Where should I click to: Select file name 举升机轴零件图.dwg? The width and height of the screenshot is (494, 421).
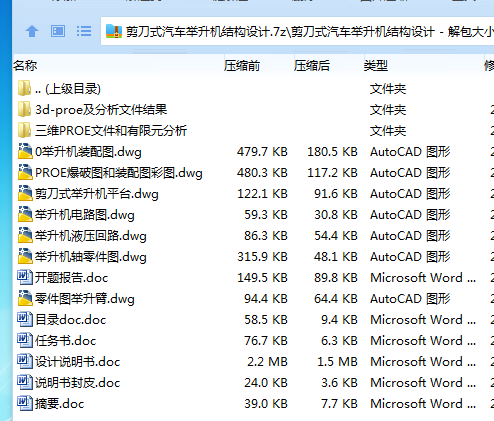point(91,257)
